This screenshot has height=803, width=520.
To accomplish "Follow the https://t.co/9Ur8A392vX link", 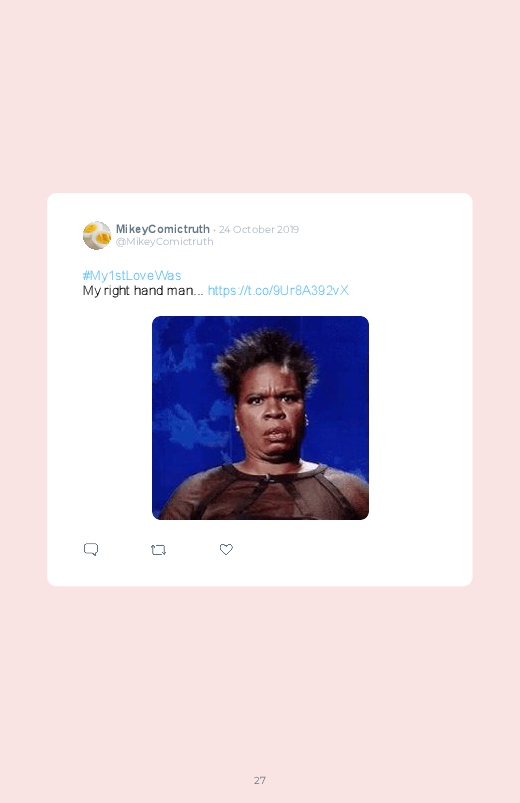I will (x=278, y=290).
